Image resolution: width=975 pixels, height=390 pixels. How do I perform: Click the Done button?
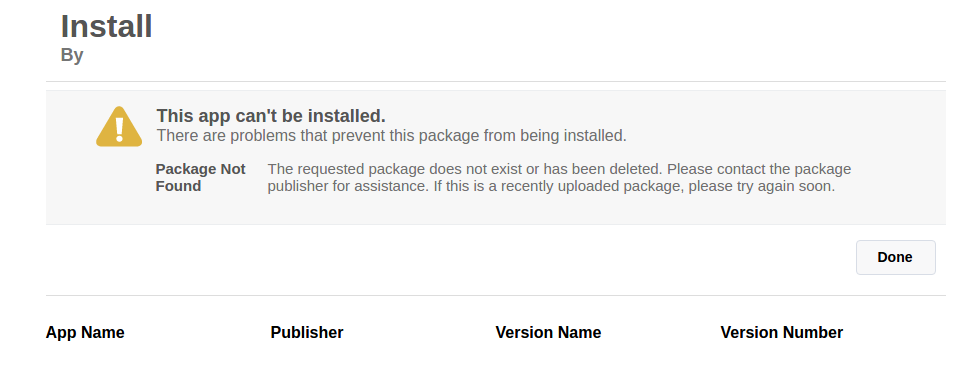[895, 258]
